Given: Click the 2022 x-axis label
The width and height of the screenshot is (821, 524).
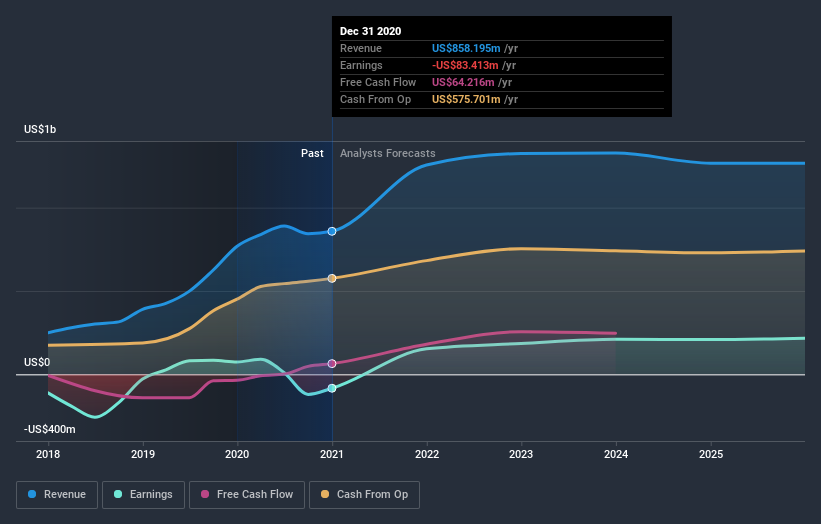Looking at the screenshot, I should point(427,454).
